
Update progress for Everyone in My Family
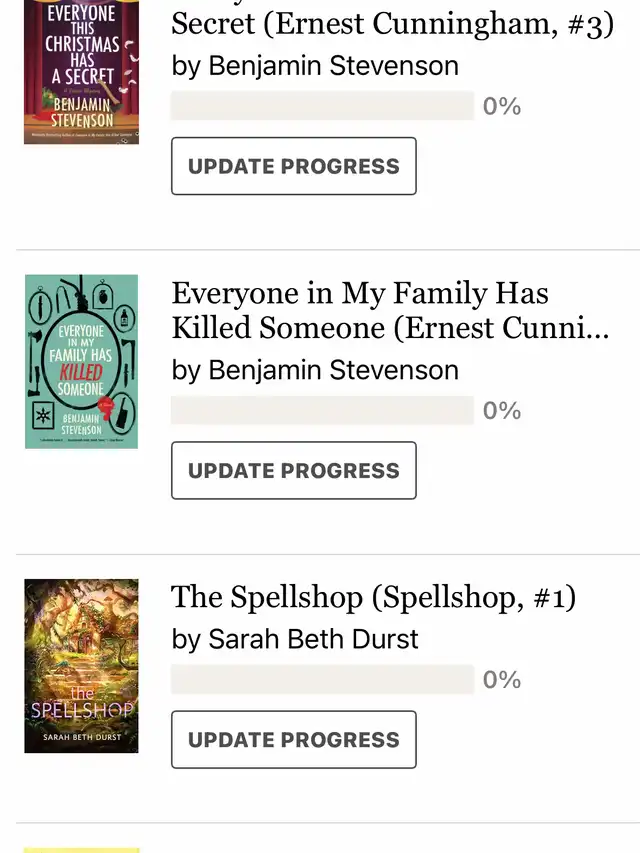pyautogui.click(x=294, y=470)
